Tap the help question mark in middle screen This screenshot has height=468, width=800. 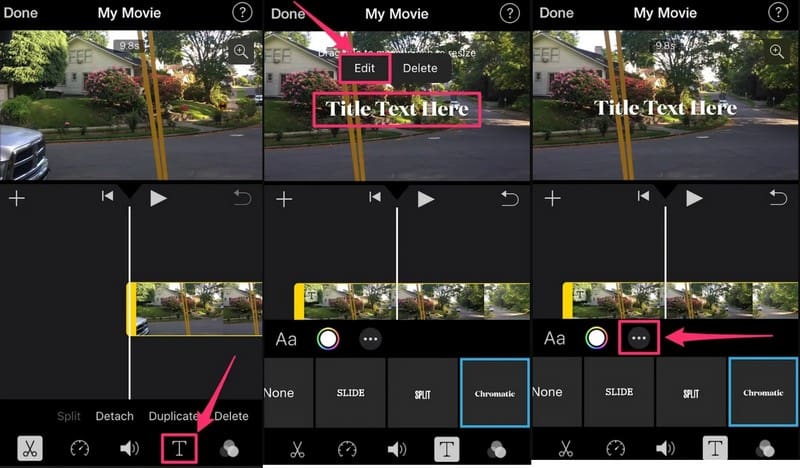click(510, 13)
